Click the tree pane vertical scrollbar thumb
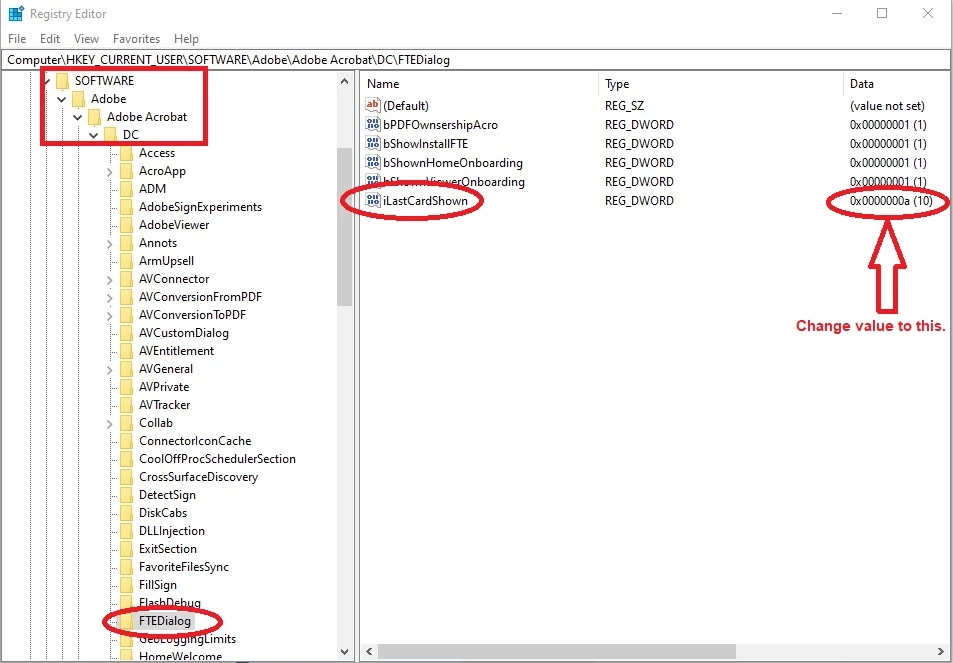Screen dimensions: 953x663 point(345,226)
